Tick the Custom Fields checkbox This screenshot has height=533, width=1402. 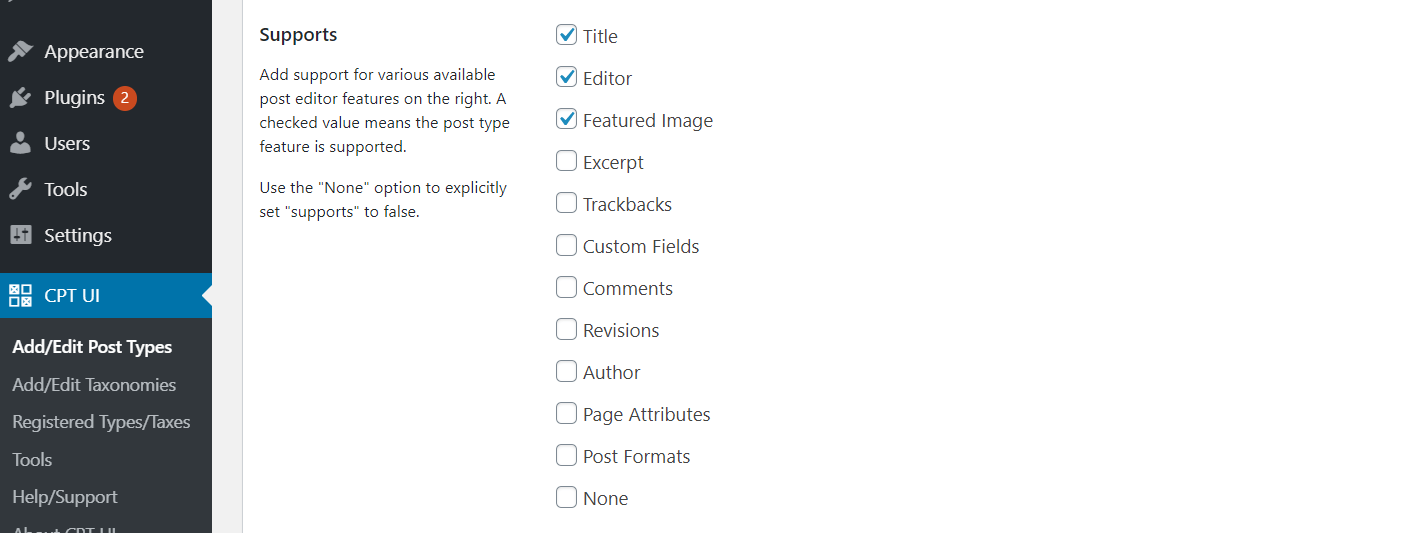(567, 245)
